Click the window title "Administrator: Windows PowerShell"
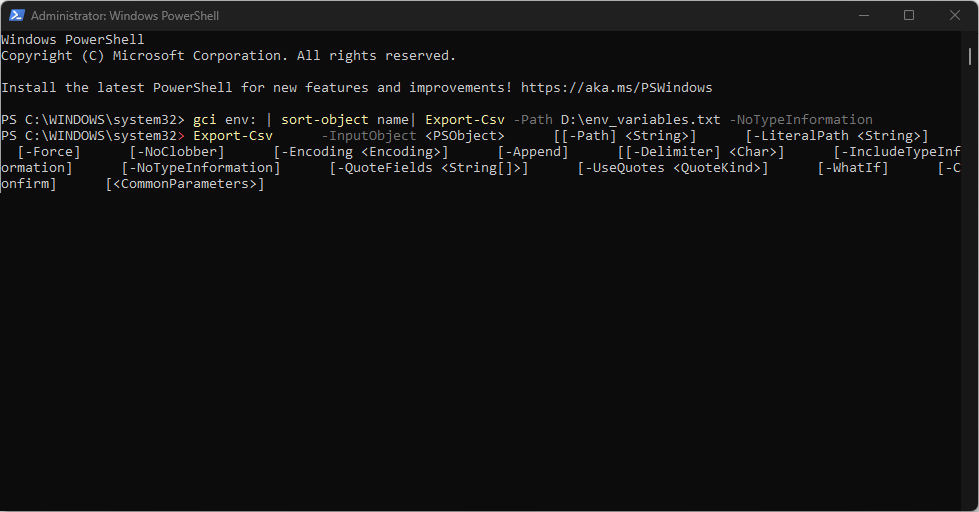 125,16
